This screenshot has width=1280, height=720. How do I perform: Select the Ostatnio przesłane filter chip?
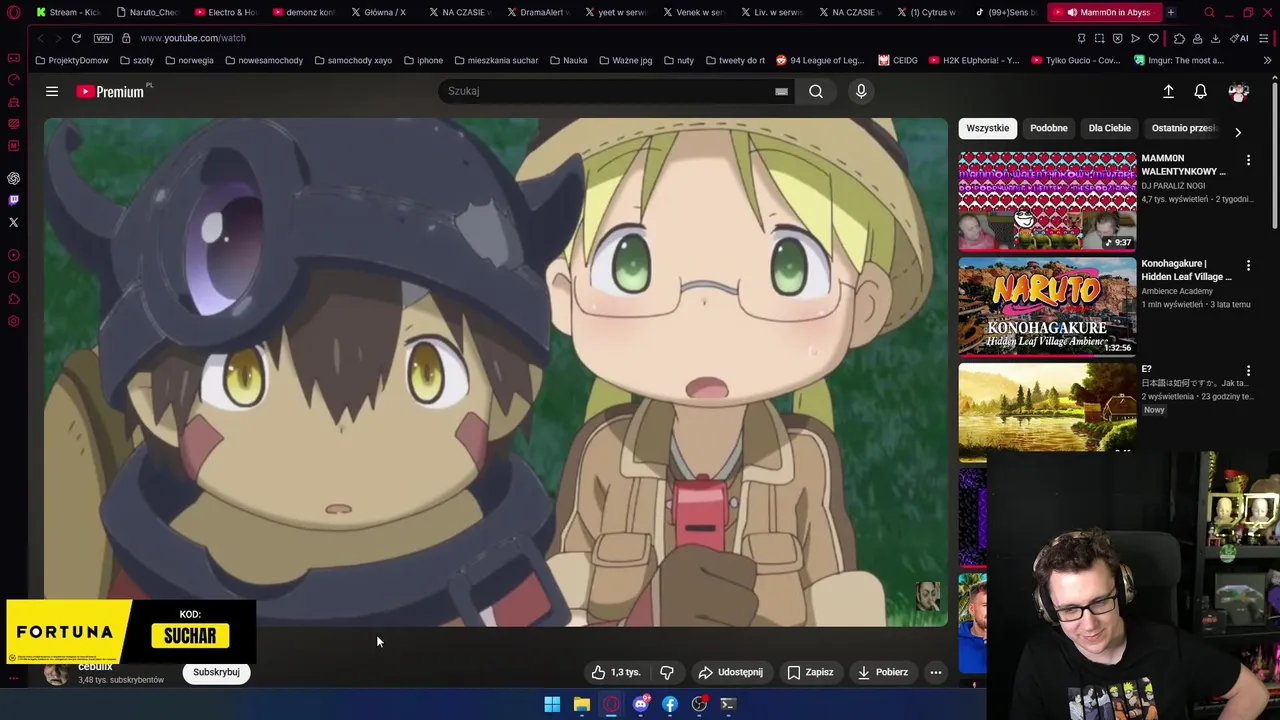click(x=1184, y=128)
